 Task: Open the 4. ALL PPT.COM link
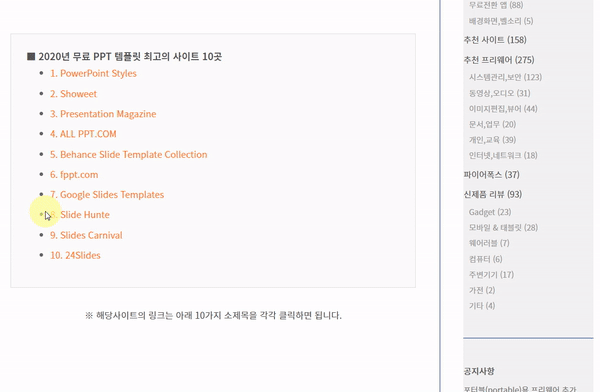83,134
